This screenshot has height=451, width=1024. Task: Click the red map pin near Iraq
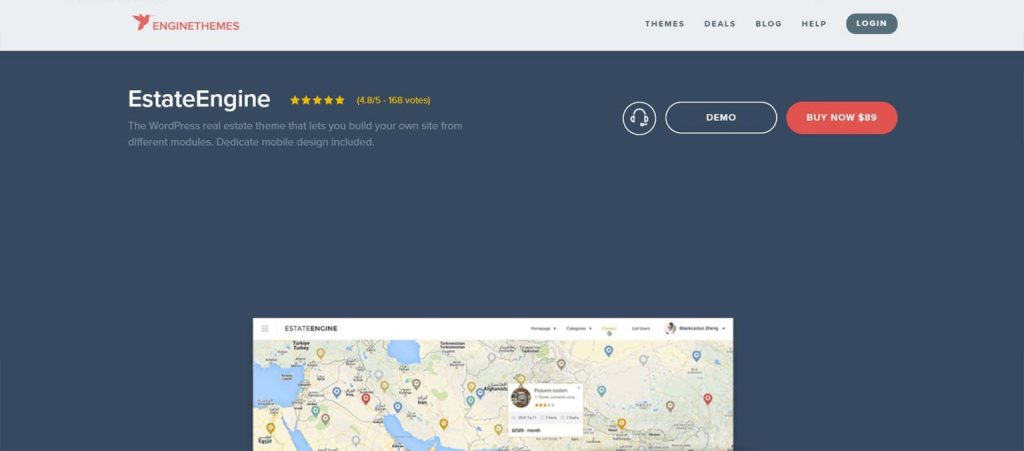pos(365,399)
